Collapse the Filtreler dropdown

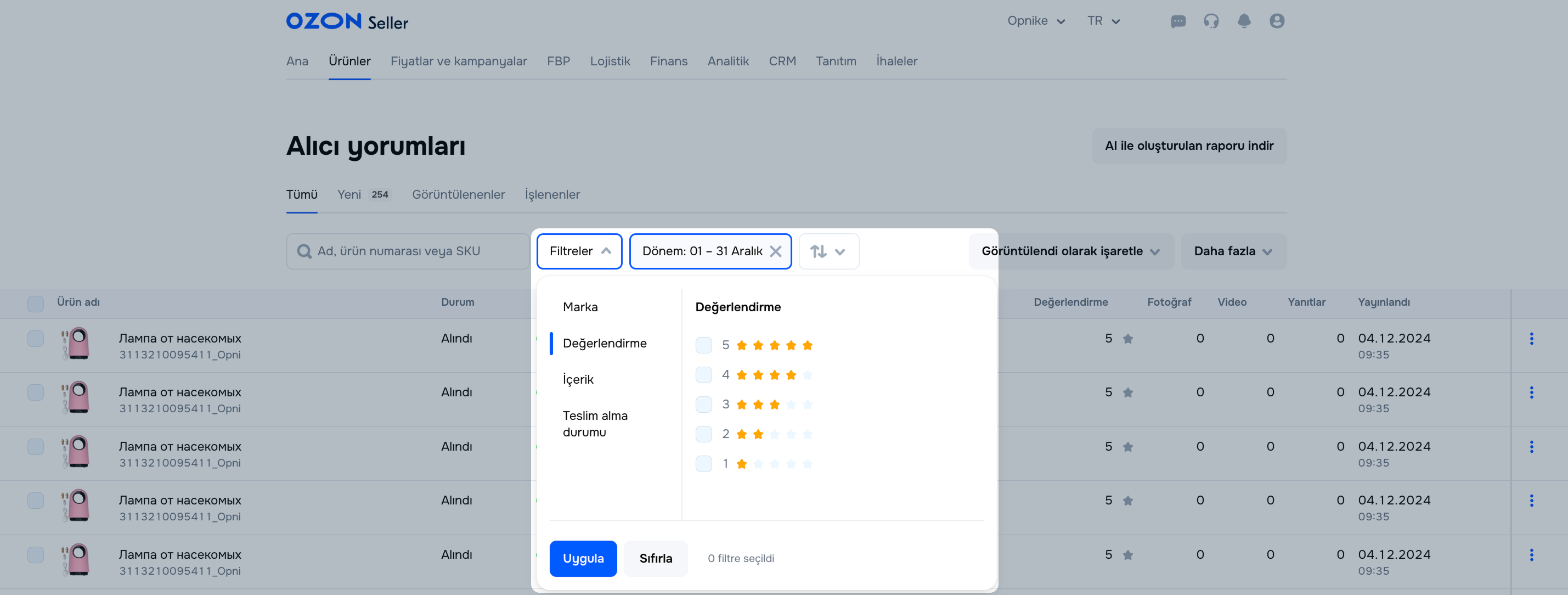(x=579, y=251)
